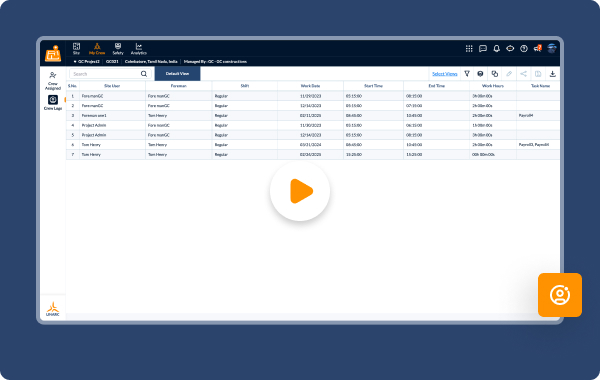Sort by the Shift column header
The height and width of the screenshot is (380, 600).
pyautogui.click(x=245, y=86)
